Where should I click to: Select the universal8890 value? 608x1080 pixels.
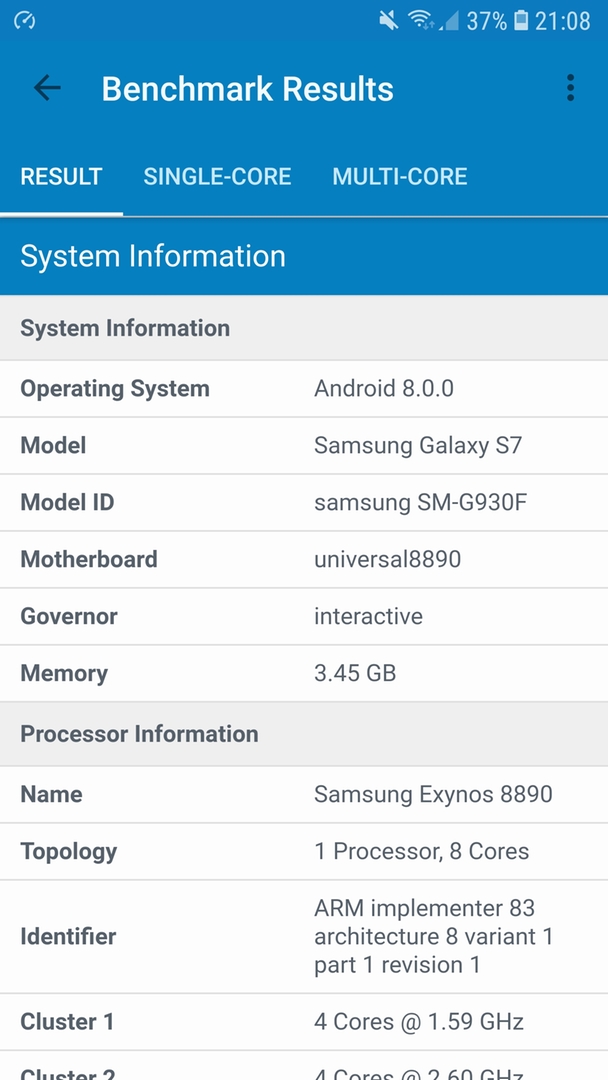388,559
